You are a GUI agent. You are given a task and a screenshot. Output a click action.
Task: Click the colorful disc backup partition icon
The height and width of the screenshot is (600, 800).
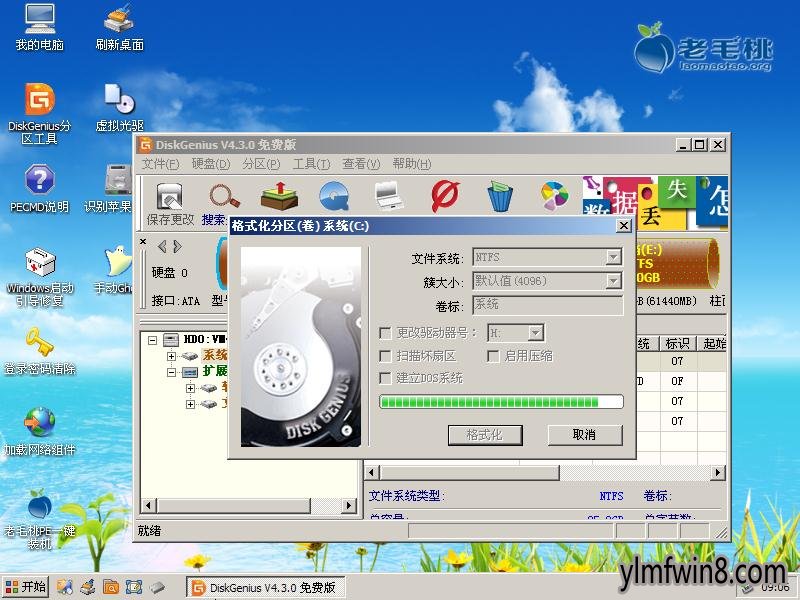555,196
